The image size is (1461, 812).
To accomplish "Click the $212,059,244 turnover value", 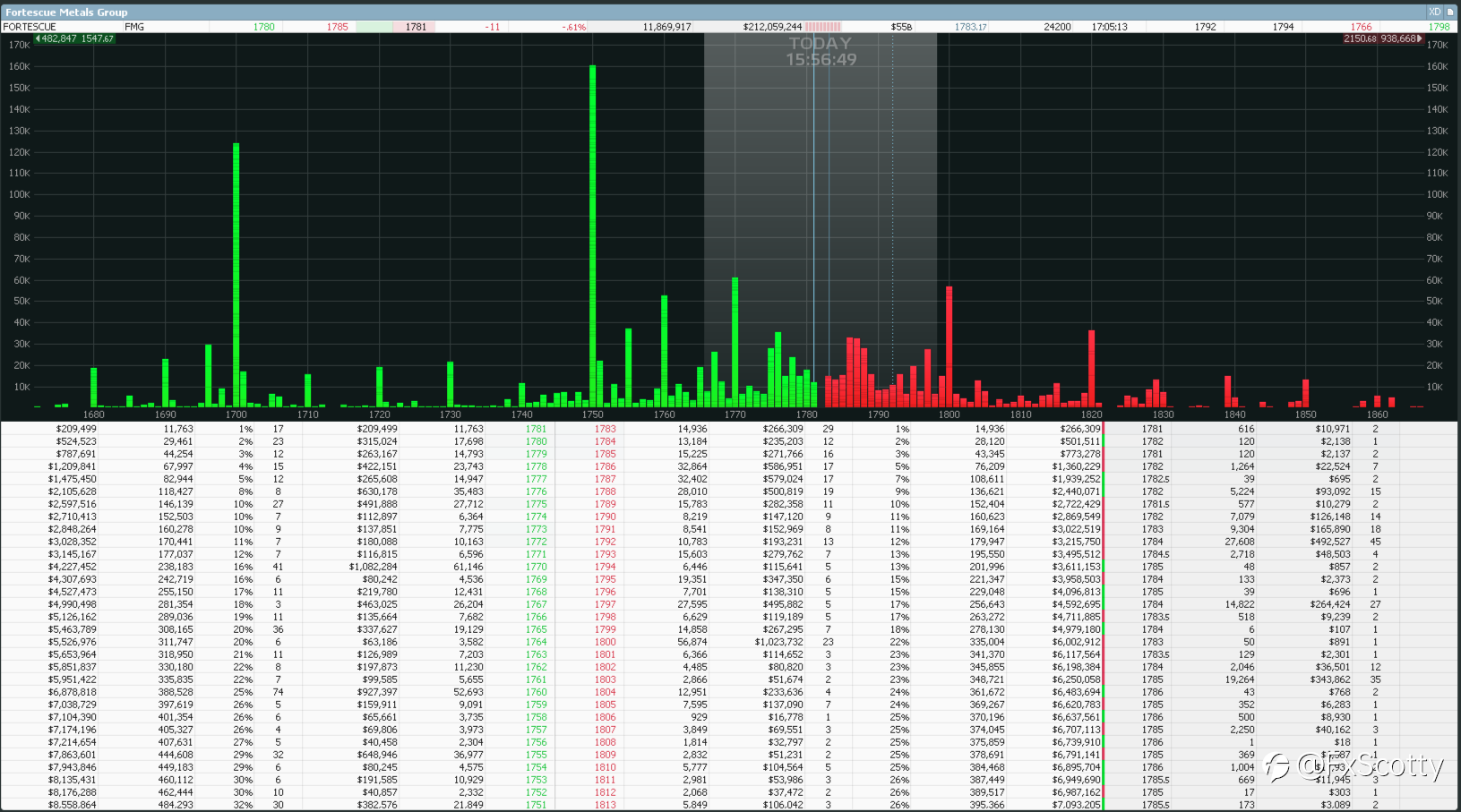I will click(772, 27).
